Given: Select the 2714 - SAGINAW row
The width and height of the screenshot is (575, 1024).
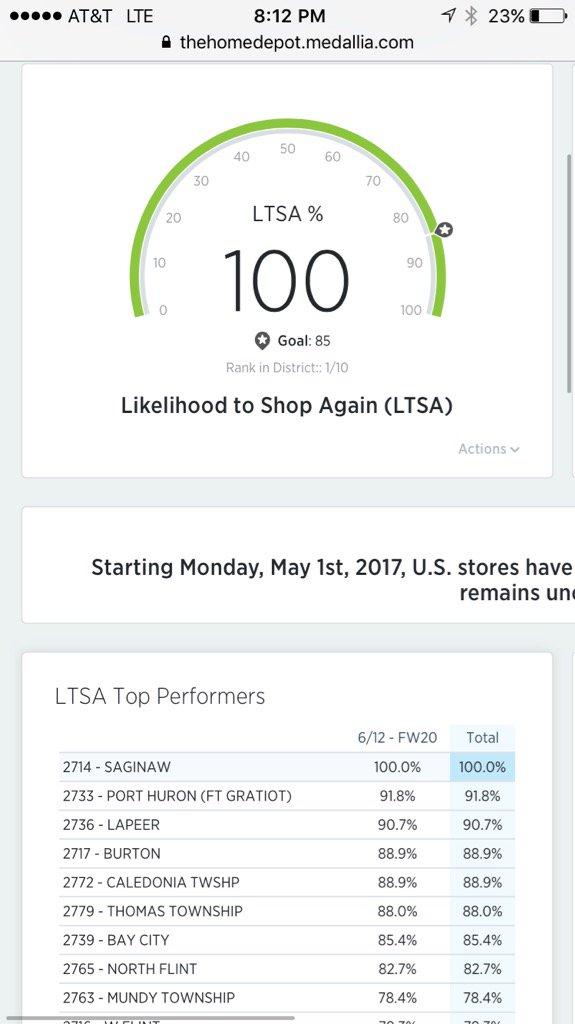Looking at the screenshot, I should click(x=287, y=767).
